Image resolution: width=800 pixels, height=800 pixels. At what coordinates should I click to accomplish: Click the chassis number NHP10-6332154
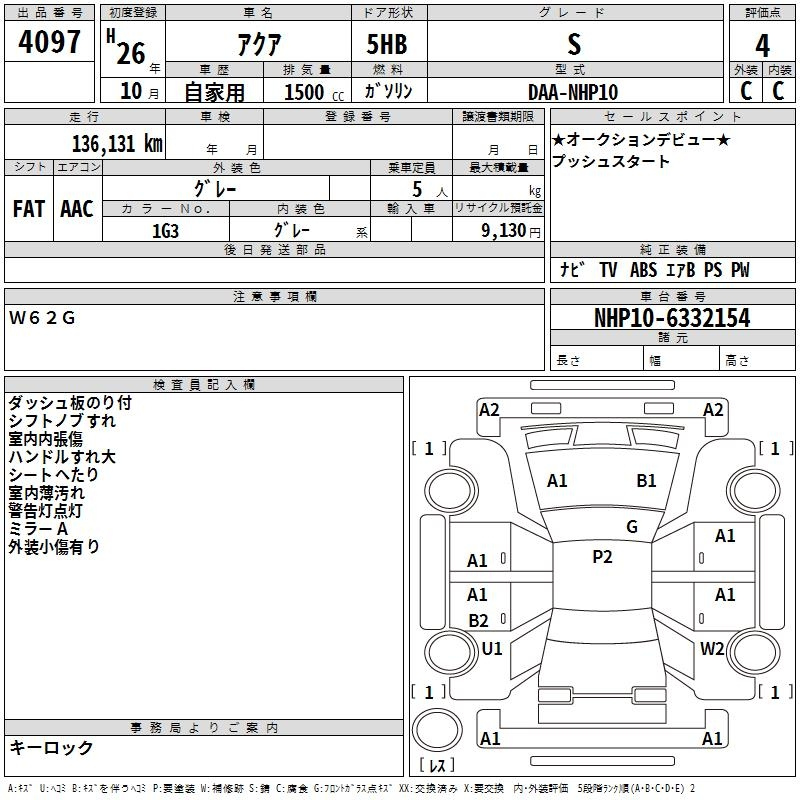point(672,318)
